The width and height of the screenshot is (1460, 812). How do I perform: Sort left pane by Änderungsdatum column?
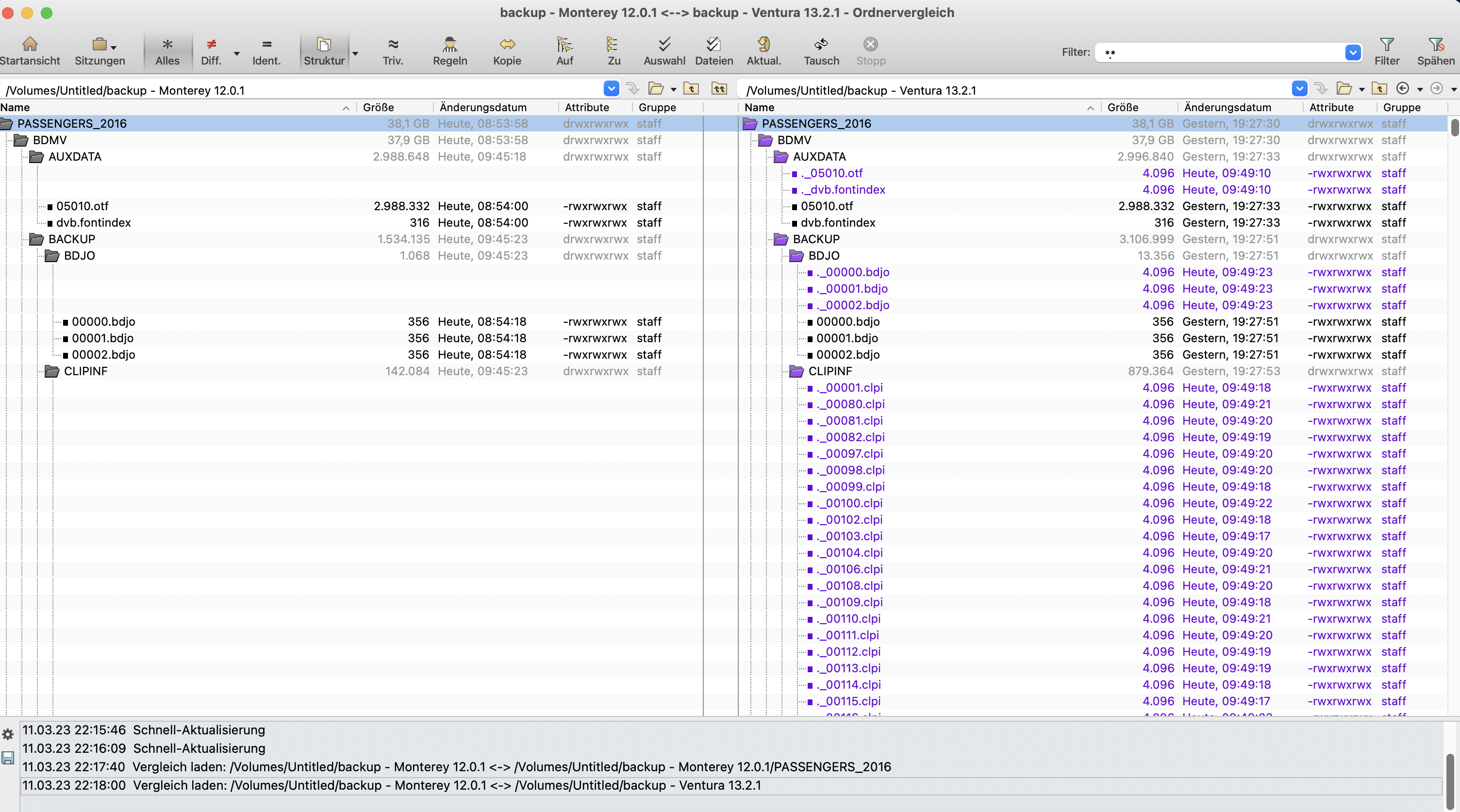[x=483, y=107]
